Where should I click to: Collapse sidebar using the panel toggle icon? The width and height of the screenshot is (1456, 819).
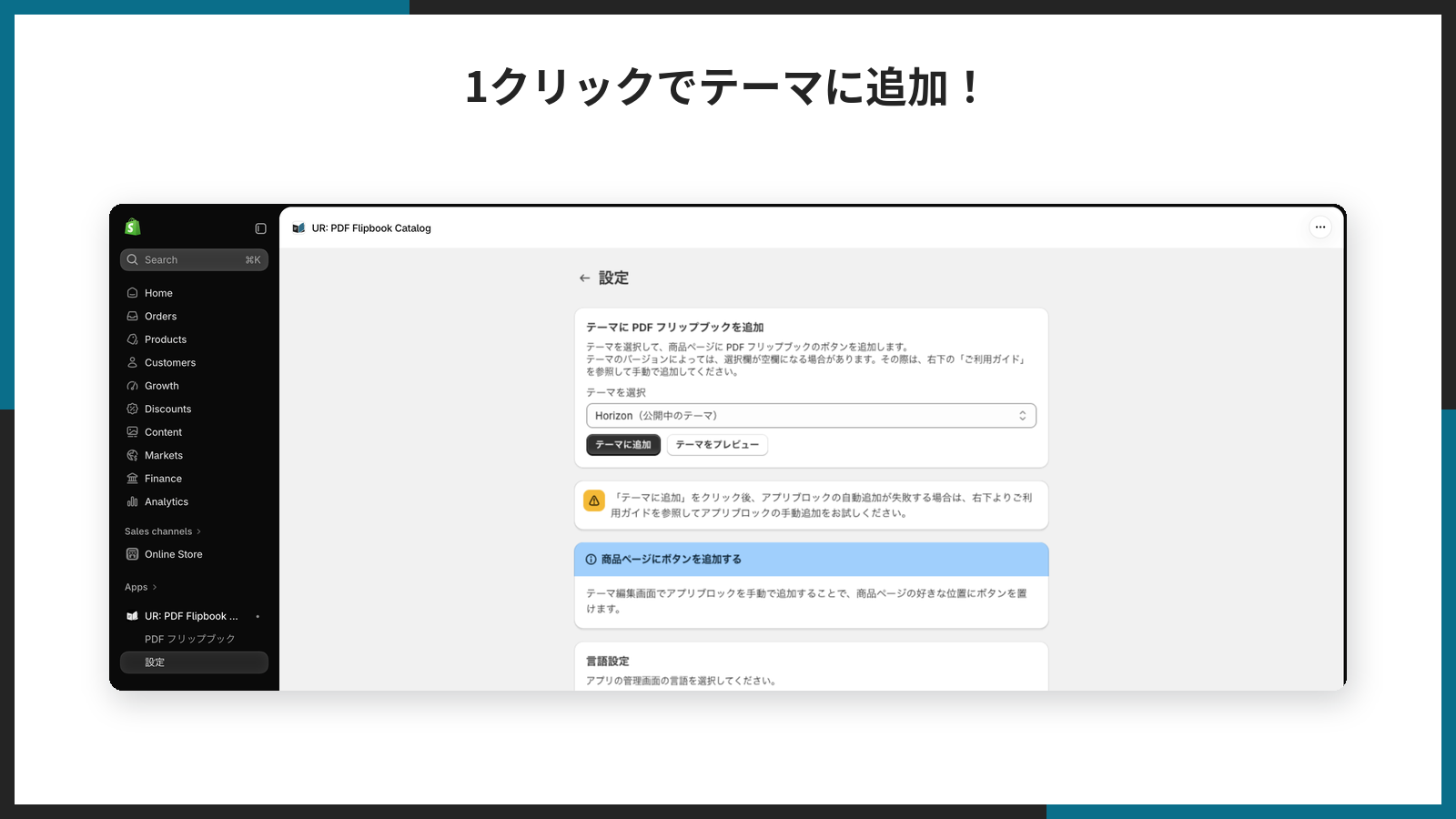click(260, 228)
